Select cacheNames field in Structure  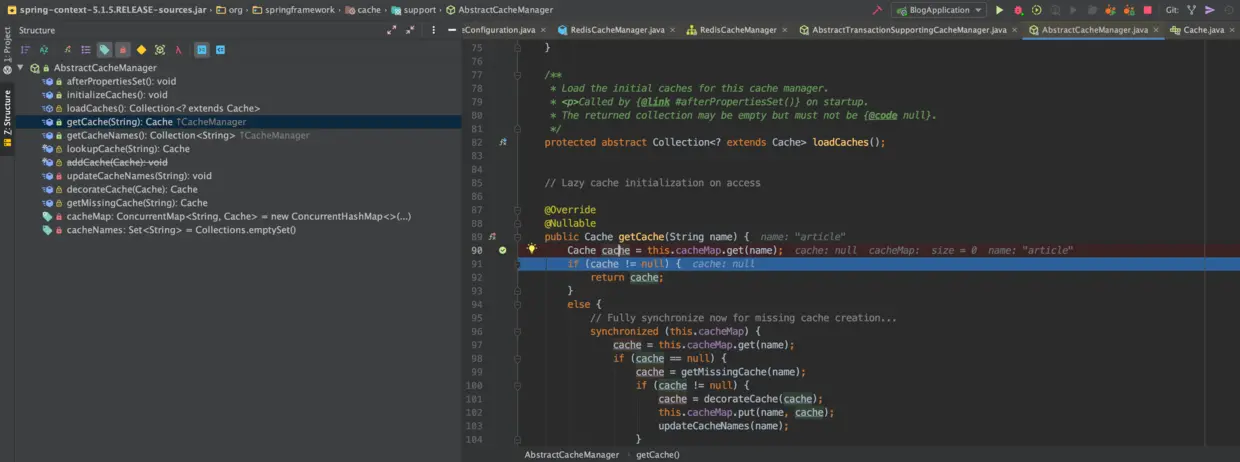(181, 230)
